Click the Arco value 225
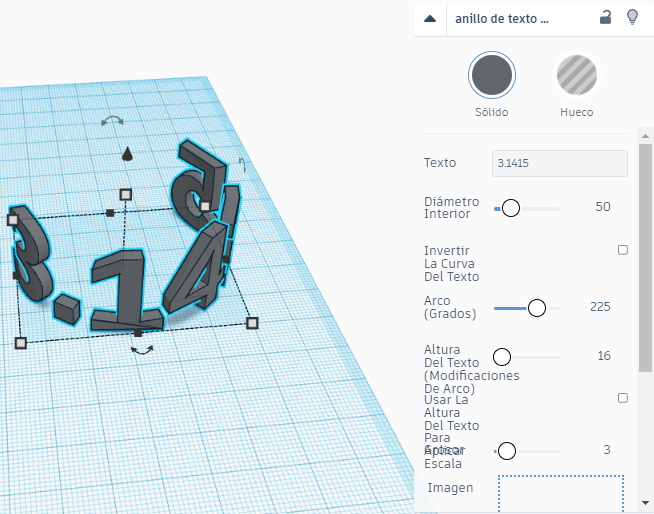This screenshot has width=654, height=514. [x=600, y=307]
